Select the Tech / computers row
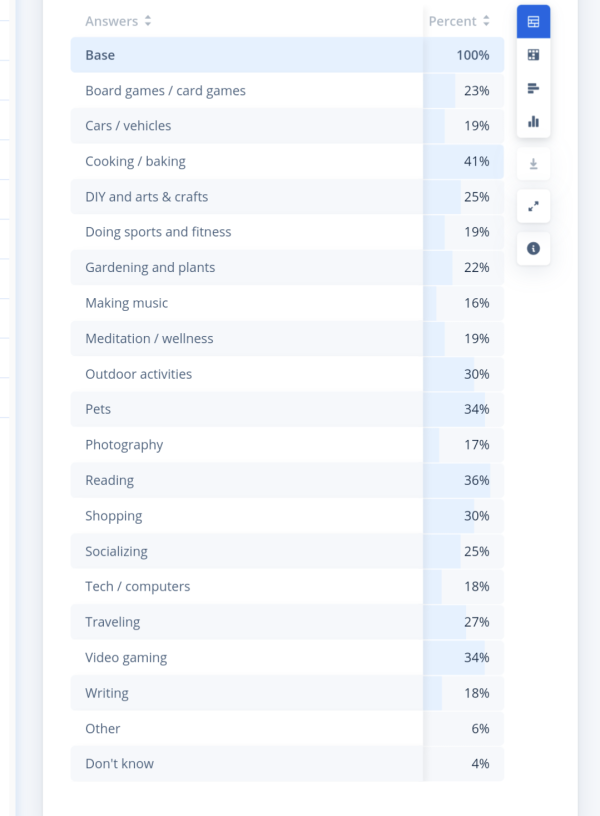This screenshot has width=600, height=816. 287,586
